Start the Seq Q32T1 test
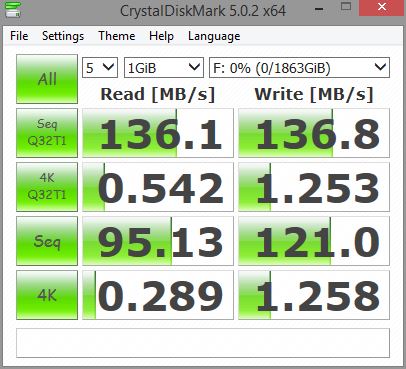Viewport: 406px width, 369px height. 47,133
